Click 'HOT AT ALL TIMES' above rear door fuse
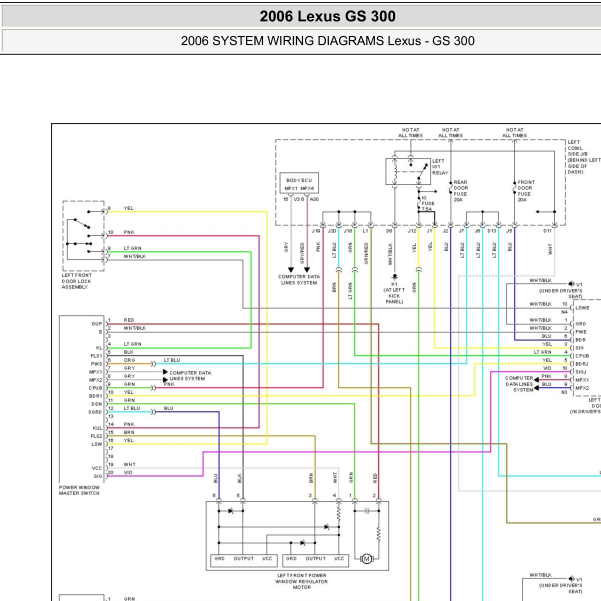The height and width of the screenshot is (601, 601). 450,133
